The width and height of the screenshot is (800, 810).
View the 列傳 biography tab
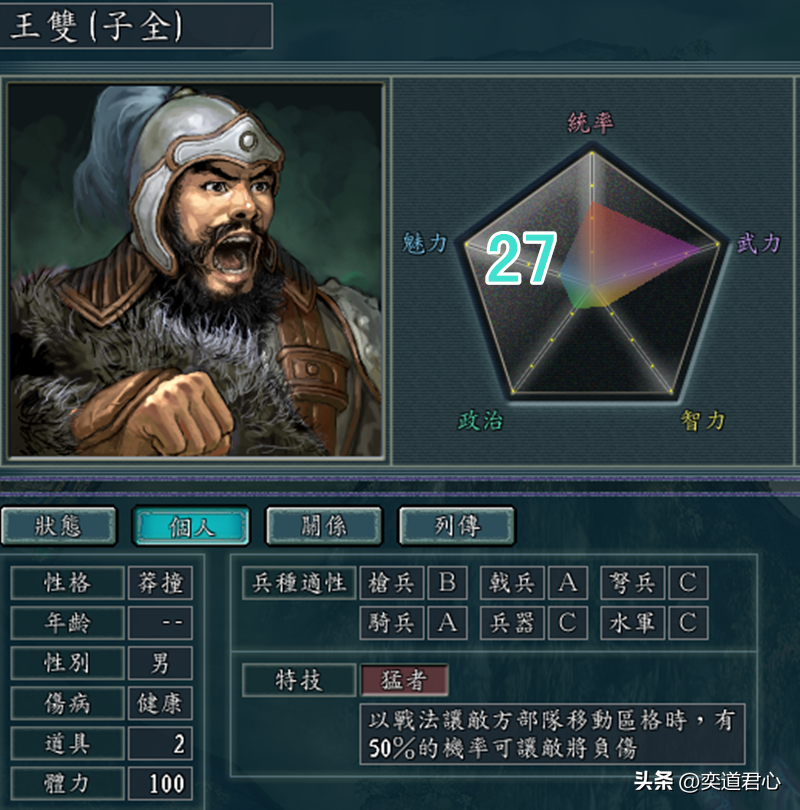point(457,526)
